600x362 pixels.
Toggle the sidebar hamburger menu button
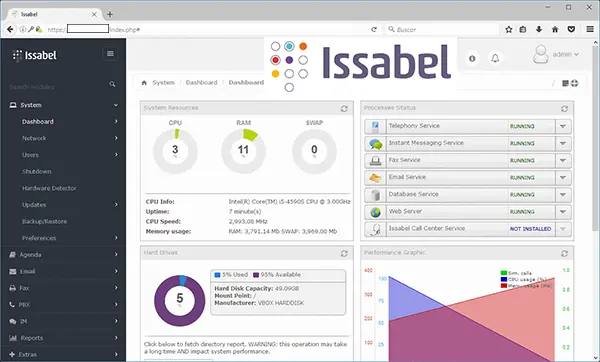pyautogui.click(x=110, y=54)
